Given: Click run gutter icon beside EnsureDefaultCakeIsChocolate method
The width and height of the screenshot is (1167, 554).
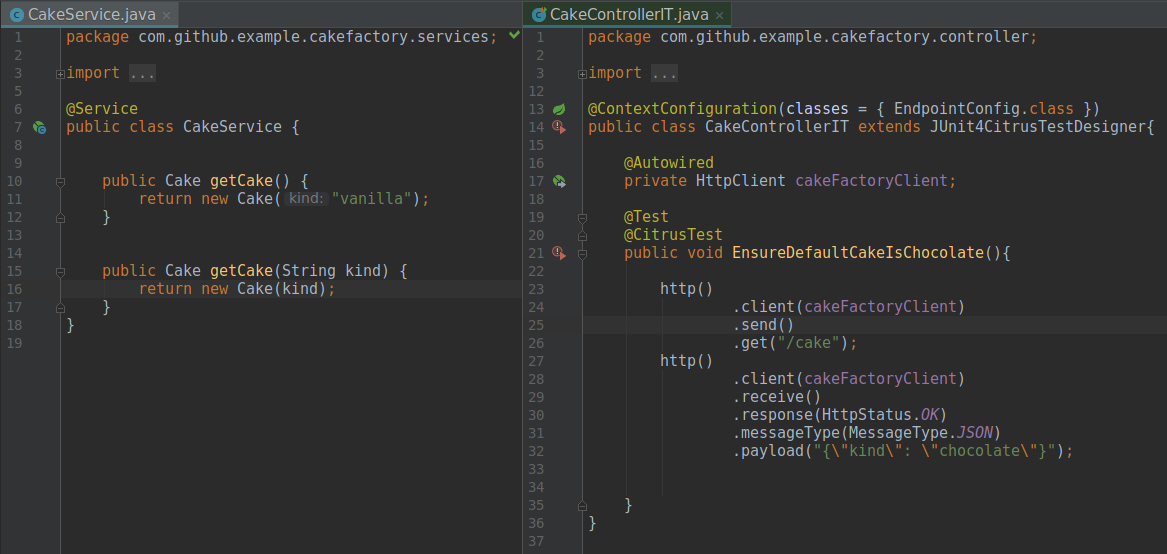Looking at the screenshot, I should [561, 253].
